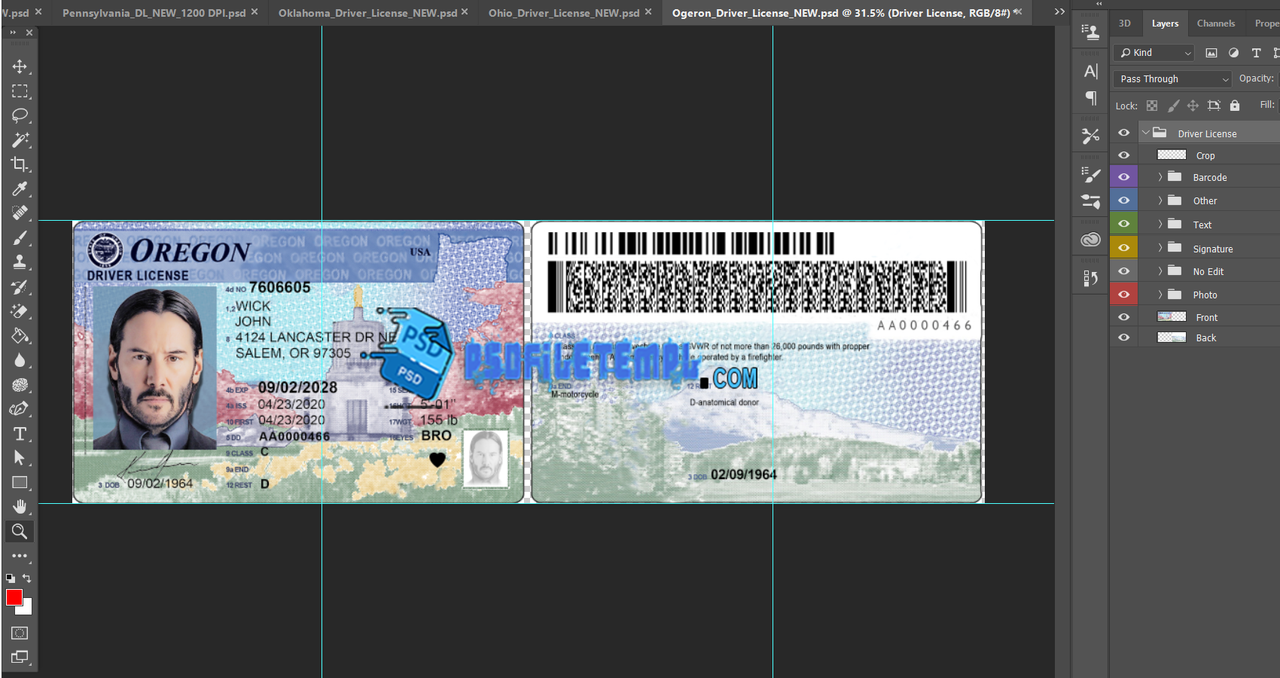
Task: Hide the Back layer
Action: tap(1124, 337)
